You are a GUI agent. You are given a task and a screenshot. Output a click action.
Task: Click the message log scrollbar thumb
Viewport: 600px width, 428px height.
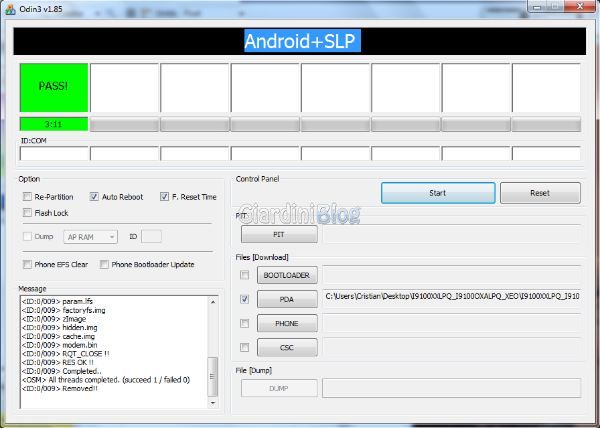(213, 377)
